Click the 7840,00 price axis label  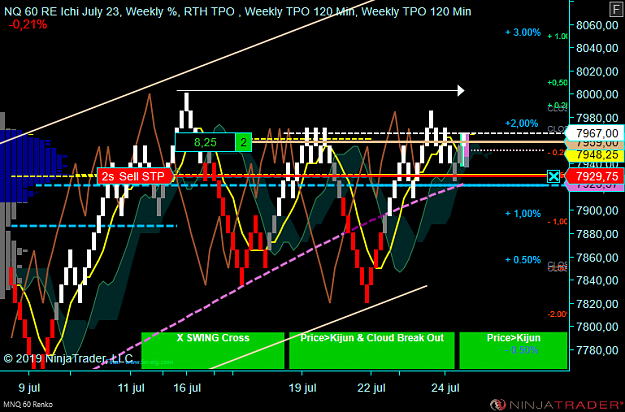coord(597,281)
